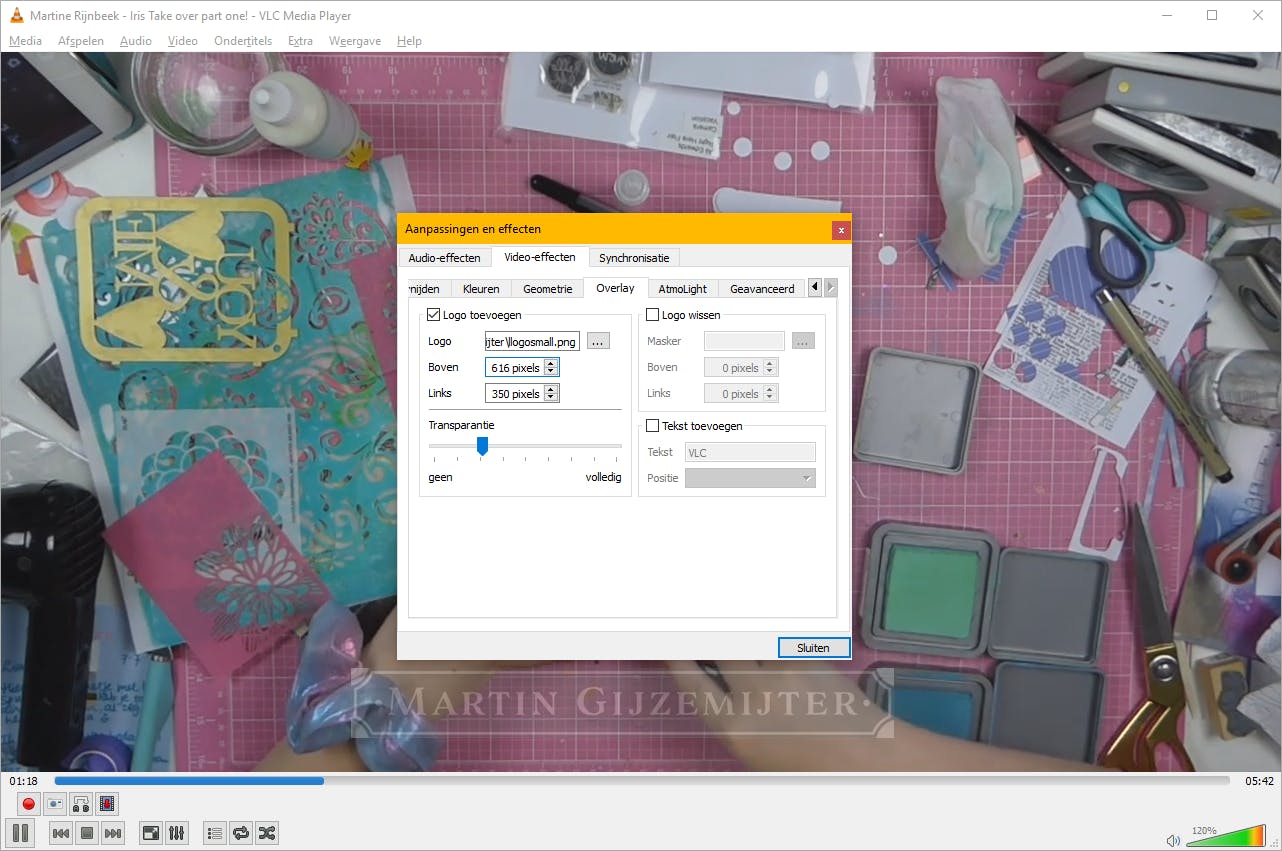The image size is (1282, 851).
Task: Show the playlist icon
Action: click(214, 833)
